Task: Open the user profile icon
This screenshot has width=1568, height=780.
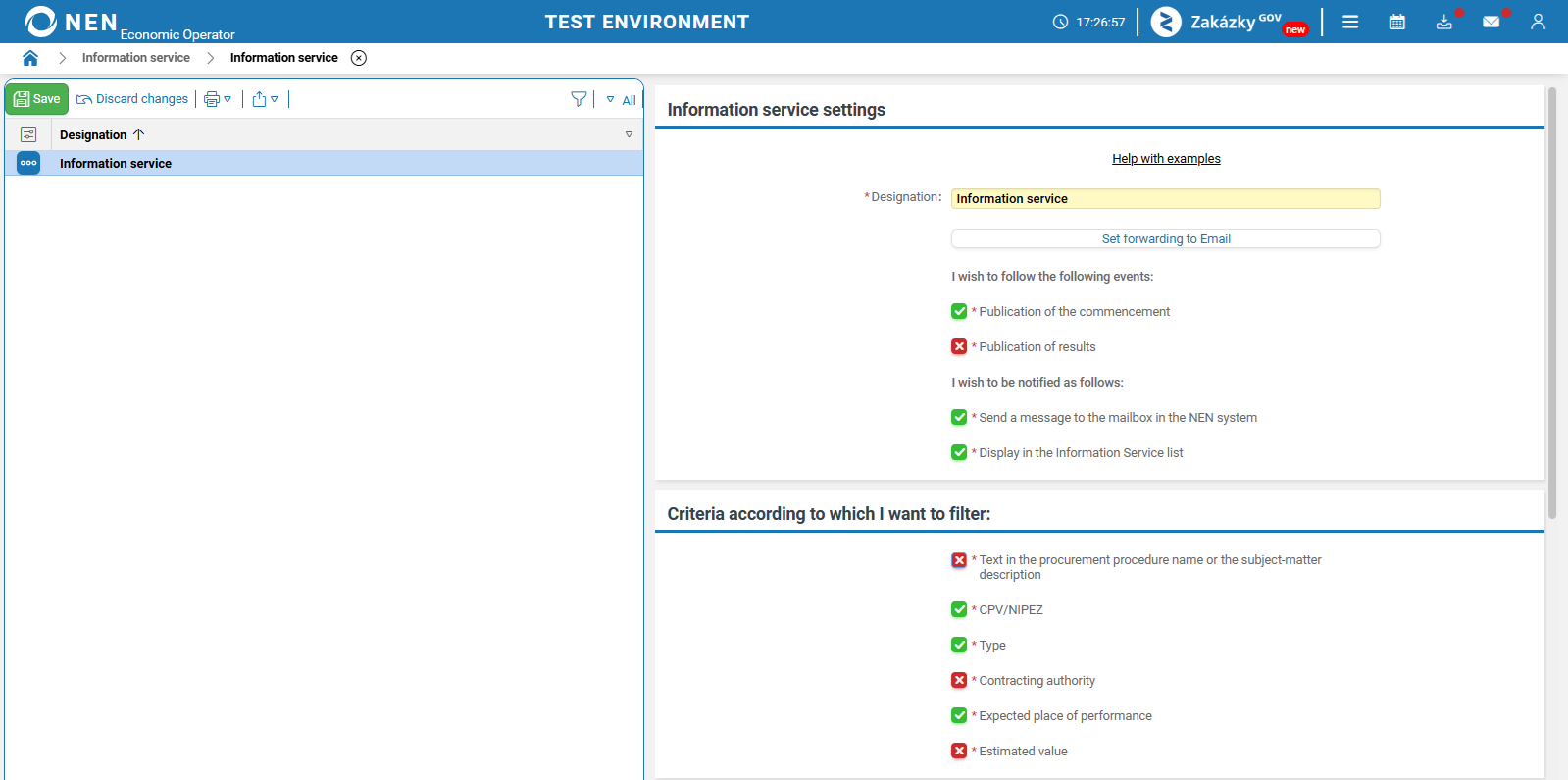Action: coord(1539,22)
